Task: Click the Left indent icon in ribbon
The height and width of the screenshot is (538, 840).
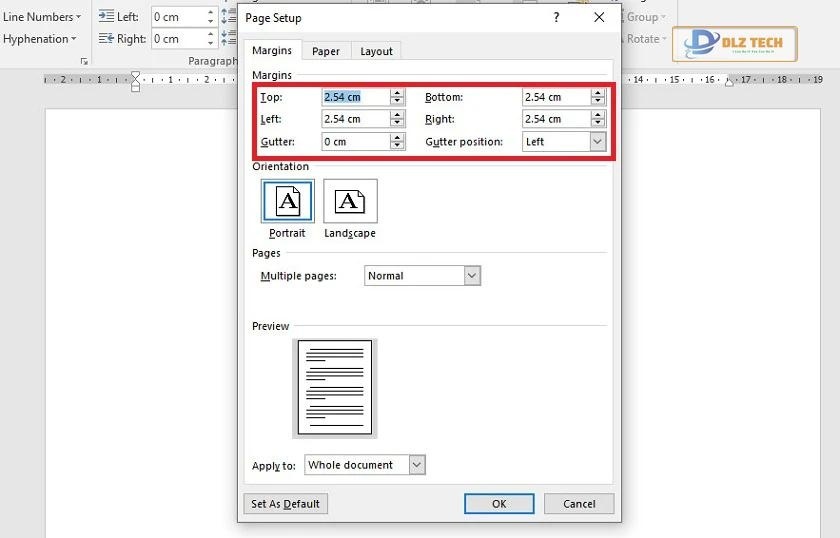Action: tap(107, 17)
